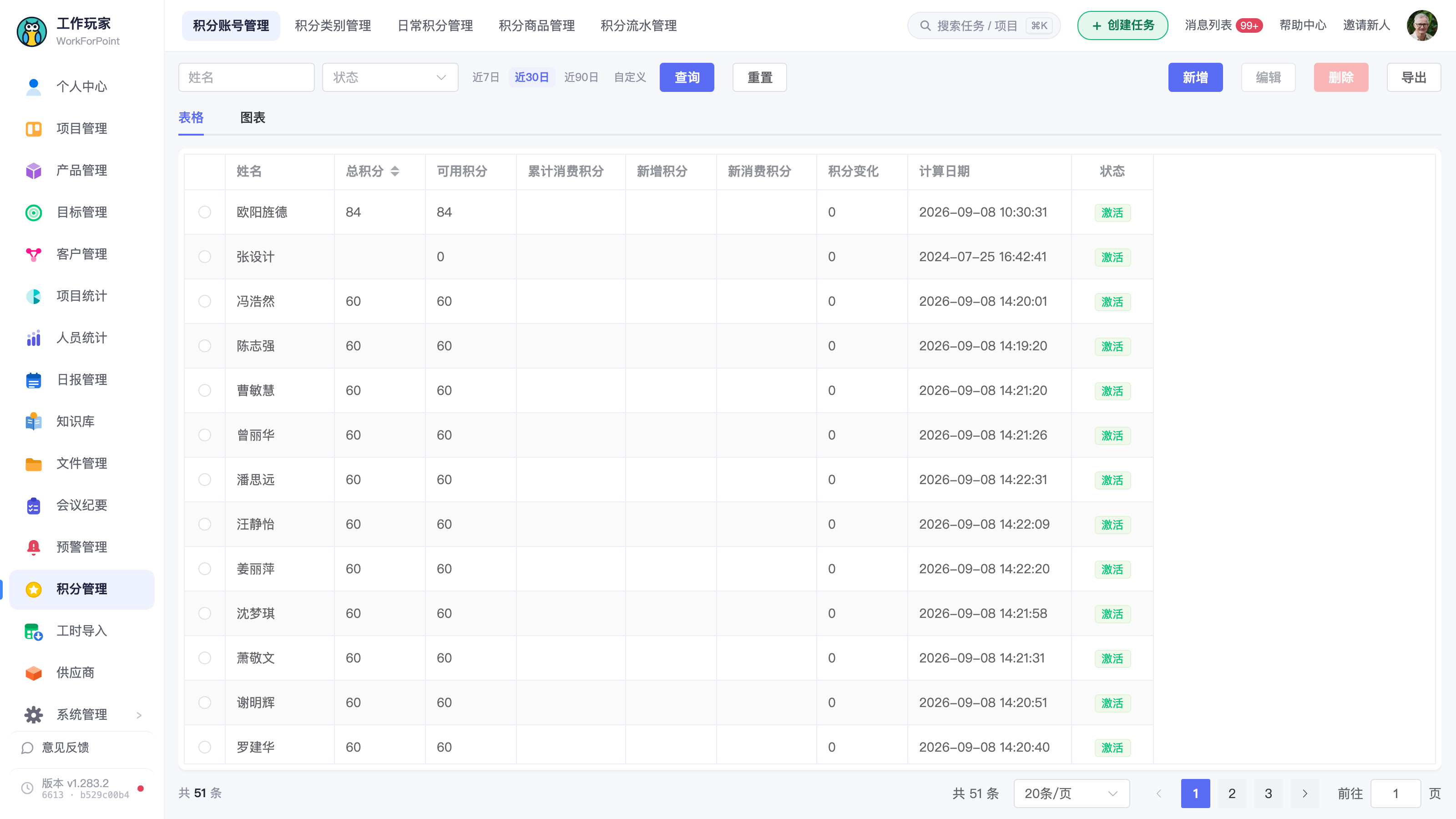The image size is (1456, 819).
Task: Click the 搜索任务 / 项目 search box
Action: pyautogui.click(x=983, y=25)
